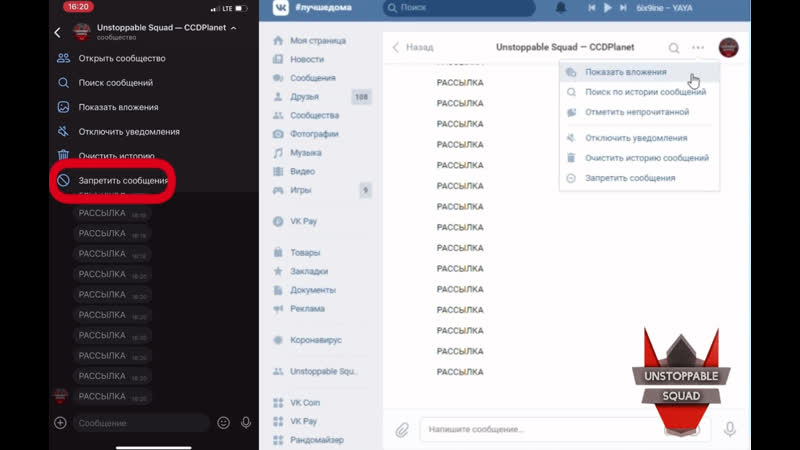The image size is (800, 450).
Task: Click the last 'РАССЫЛКА' message in the desktop chat
Action: pyautogui.click(x=460, y=372)
